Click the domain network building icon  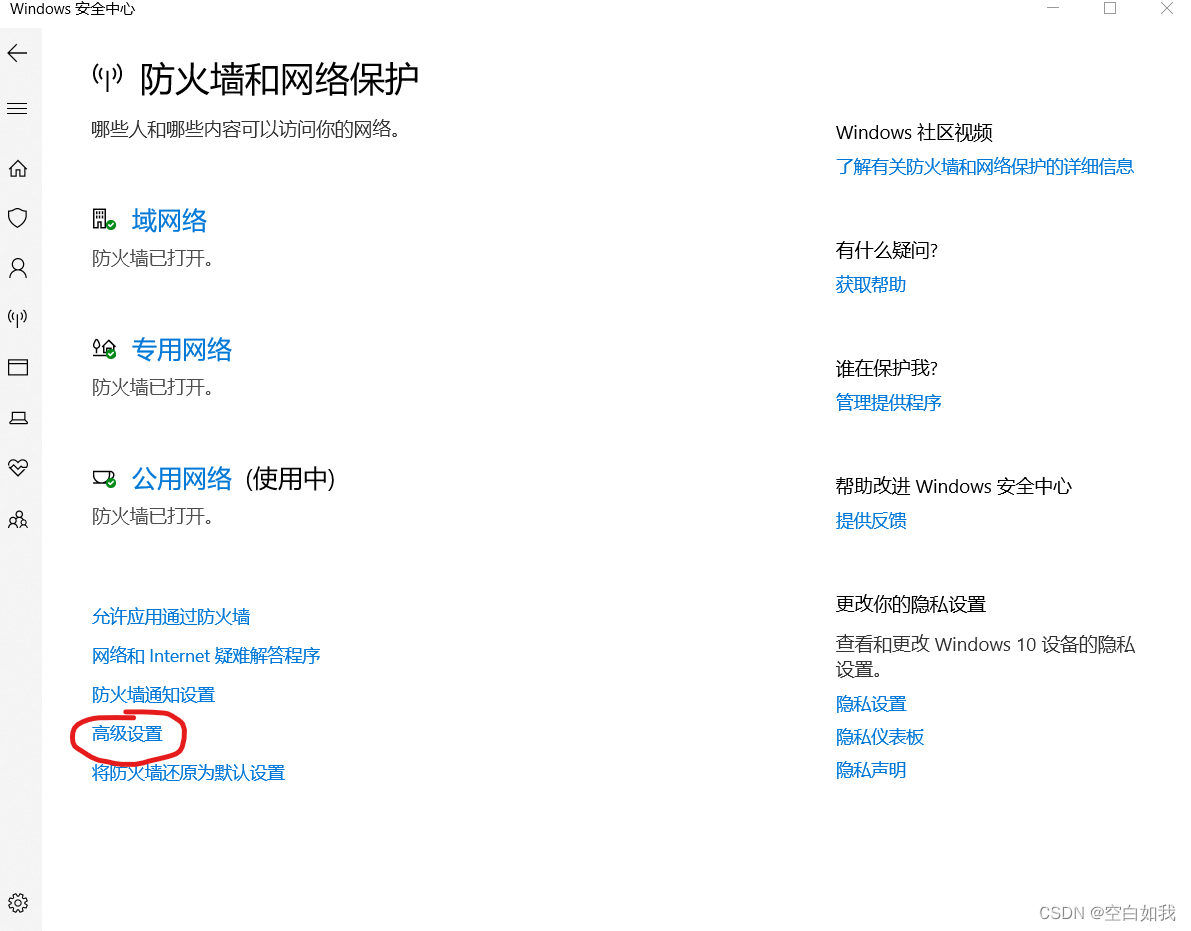[x=104, y=219]
